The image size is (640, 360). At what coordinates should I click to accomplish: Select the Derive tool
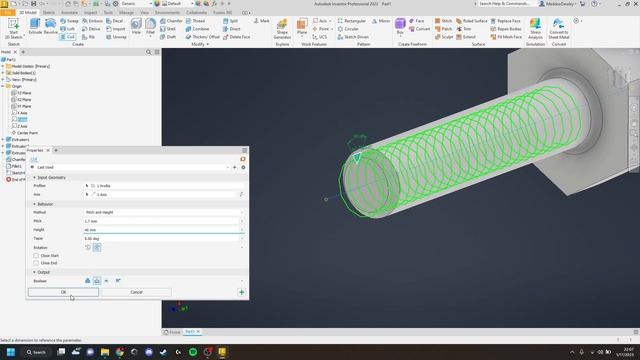click(x=91, y=29)
